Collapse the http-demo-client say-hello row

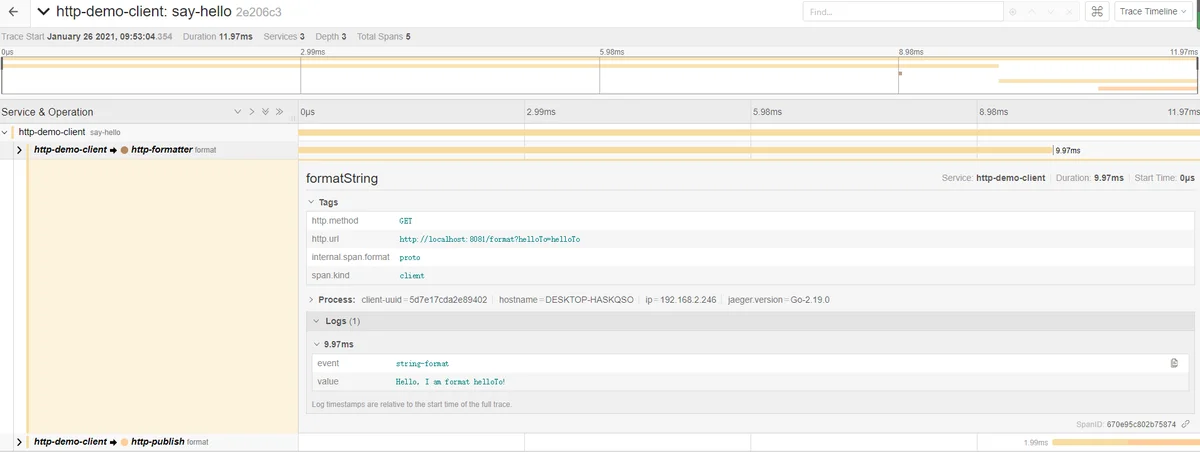pos(7,131)
